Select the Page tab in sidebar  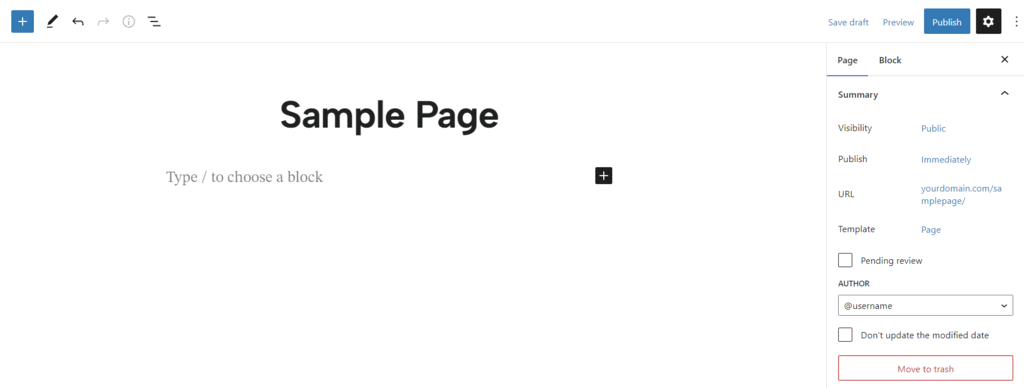tap(847, 60)
